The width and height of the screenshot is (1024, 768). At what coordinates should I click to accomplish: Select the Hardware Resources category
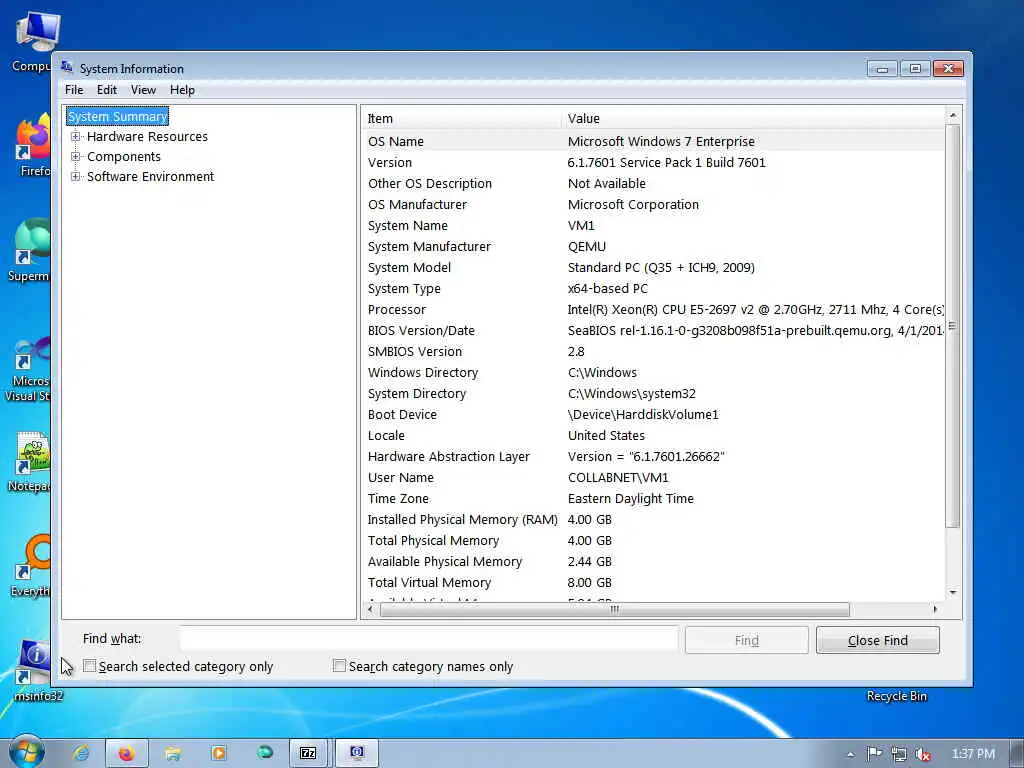[147, 136]
